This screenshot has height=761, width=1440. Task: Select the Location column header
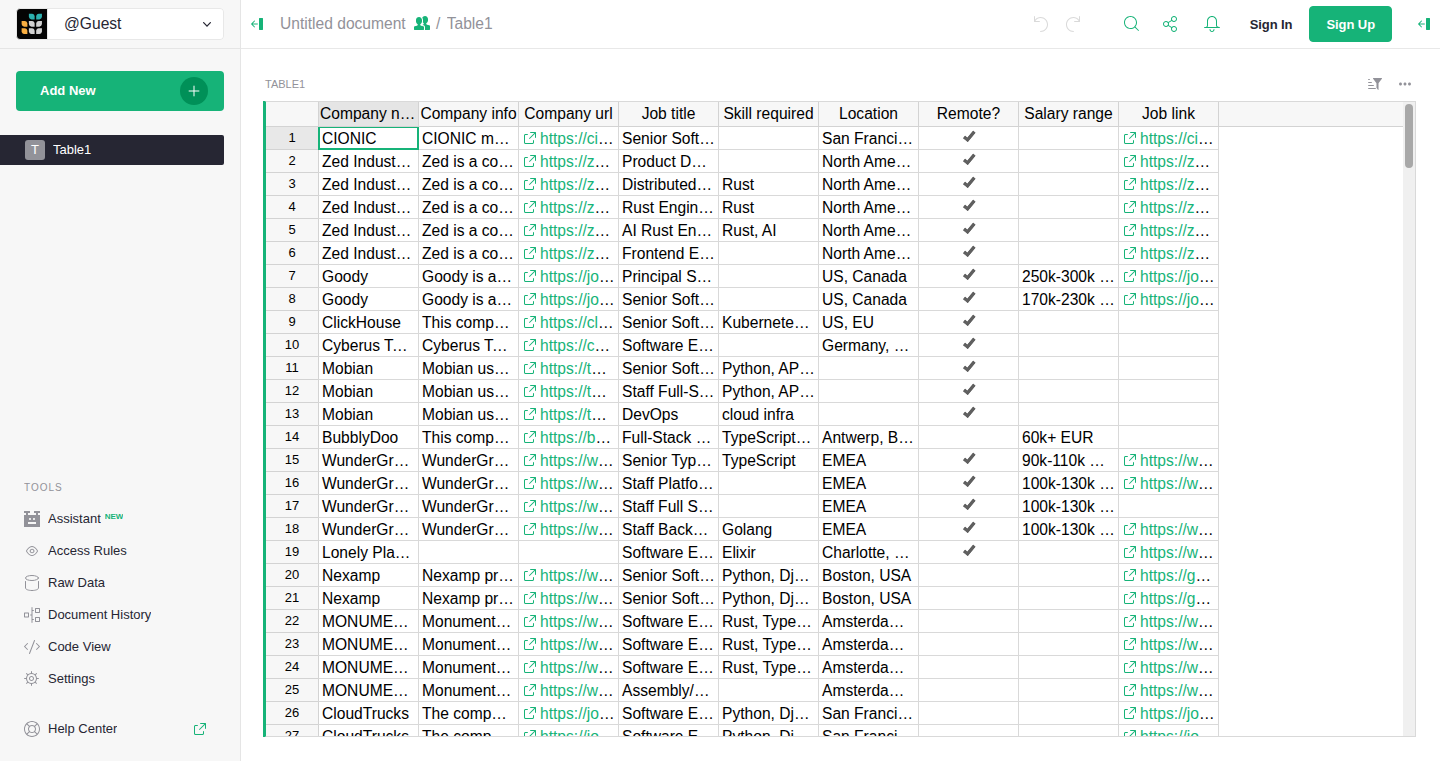pyautogui.click(x=868, y=114)
